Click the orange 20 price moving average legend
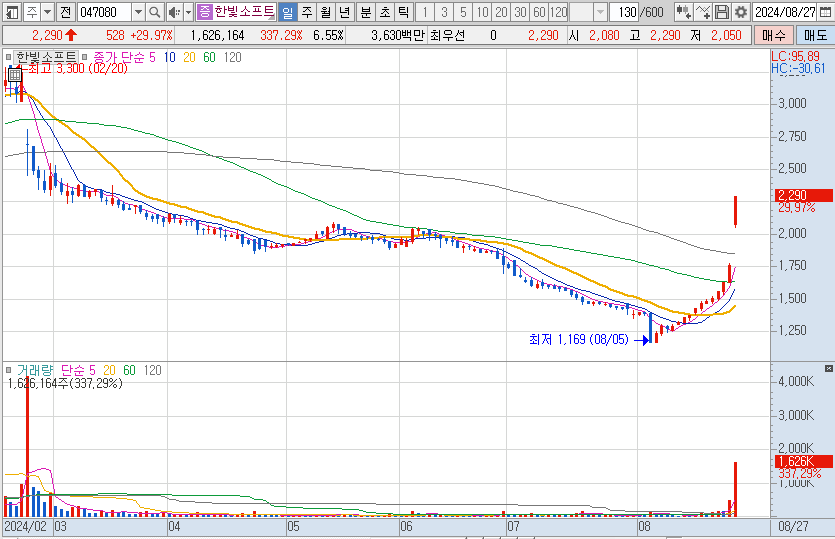 click(x=190, y=57)
